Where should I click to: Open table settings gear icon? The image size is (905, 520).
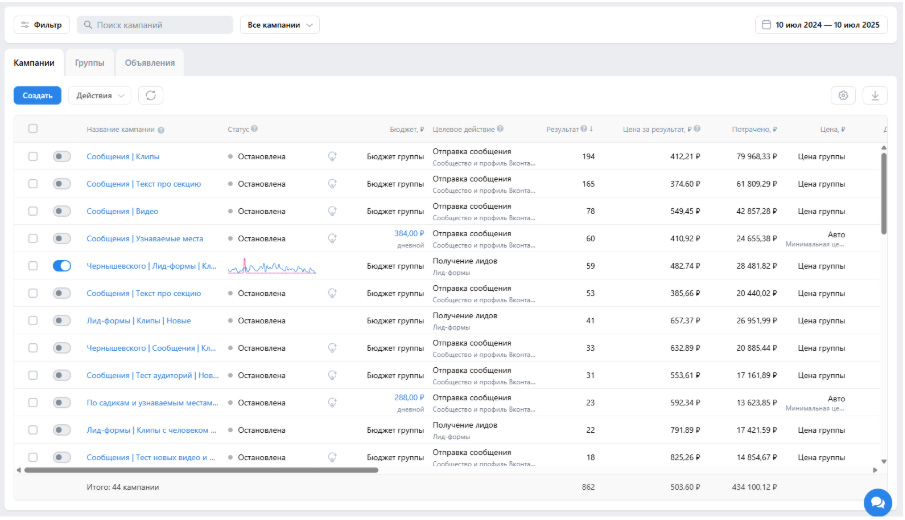click(x=843, y=95)
